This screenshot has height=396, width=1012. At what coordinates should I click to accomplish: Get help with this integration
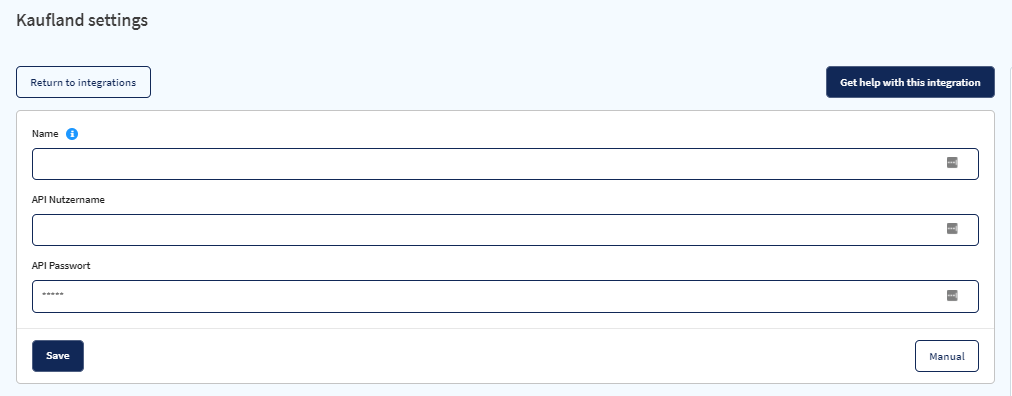(x=910, y=82)
